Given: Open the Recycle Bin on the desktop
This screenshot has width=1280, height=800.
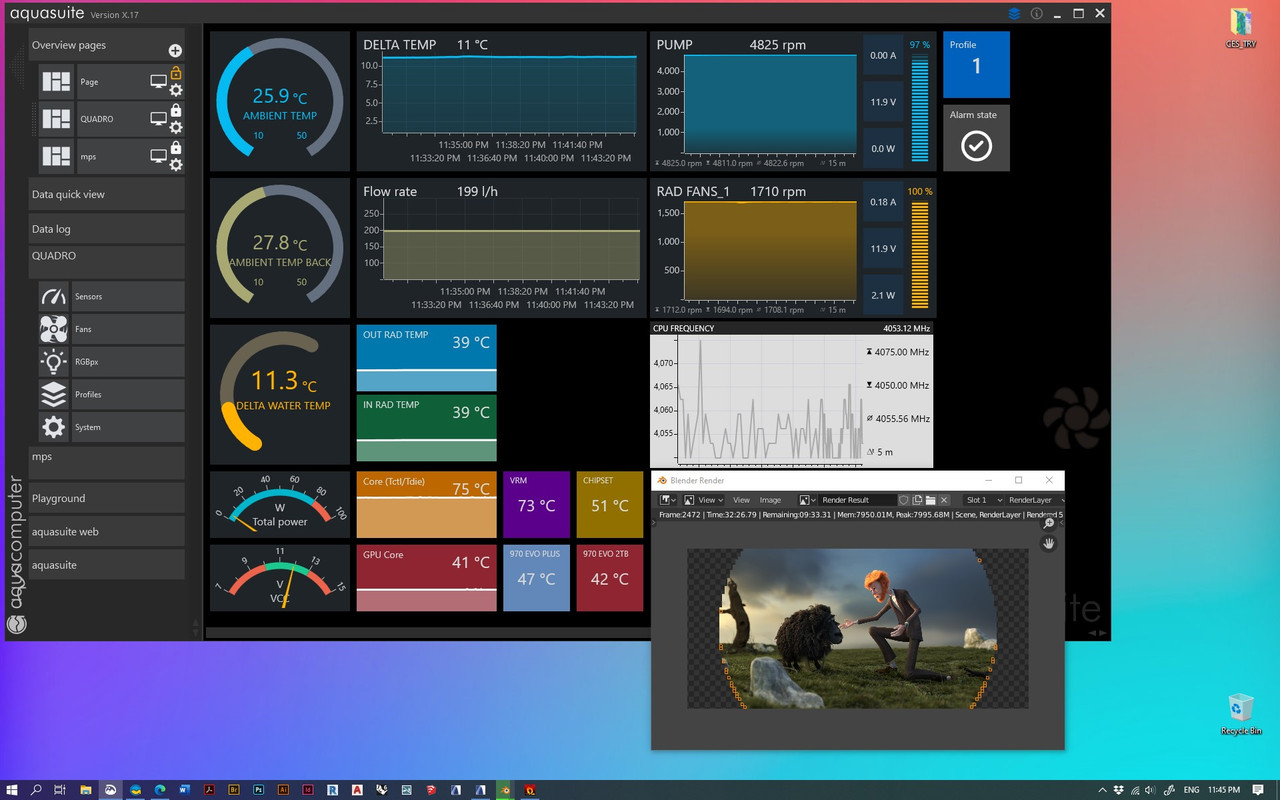Looking at the screenshot, I should (x=1241, y=714).
